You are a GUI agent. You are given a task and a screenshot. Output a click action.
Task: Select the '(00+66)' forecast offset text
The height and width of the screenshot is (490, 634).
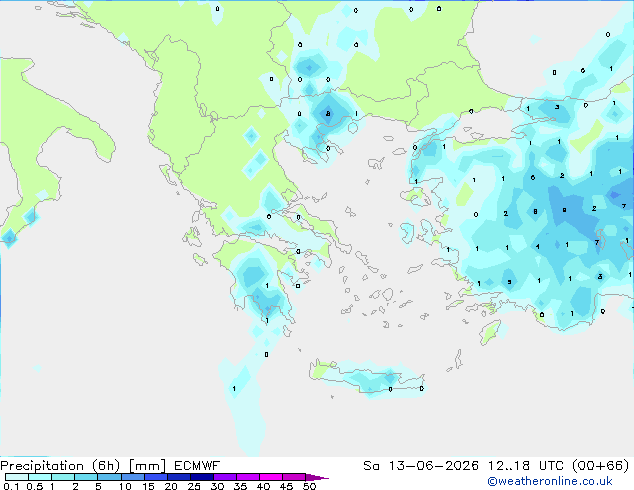(601, 466)
